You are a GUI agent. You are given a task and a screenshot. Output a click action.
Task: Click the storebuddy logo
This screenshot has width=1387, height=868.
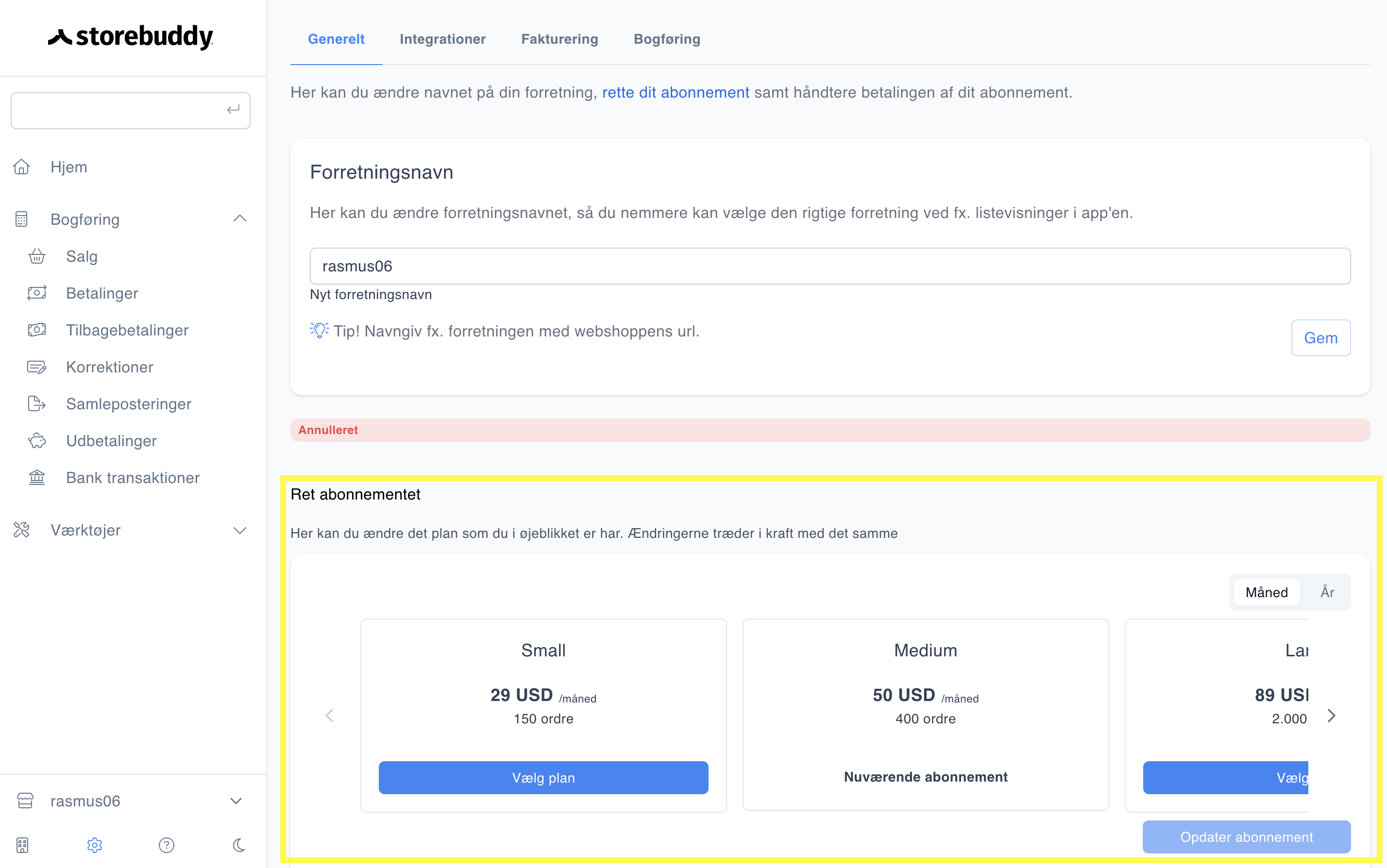130,37
